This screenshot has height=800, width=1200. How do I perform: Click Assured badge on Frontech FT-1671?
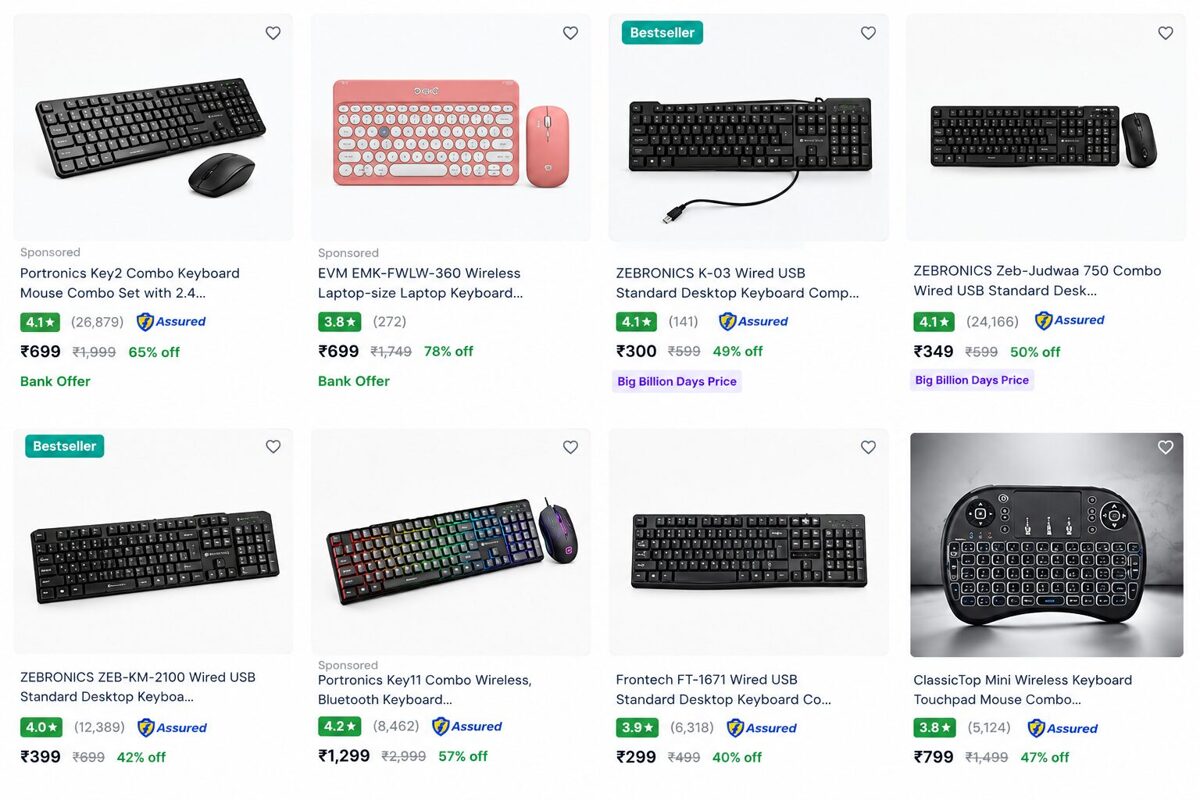762,728
